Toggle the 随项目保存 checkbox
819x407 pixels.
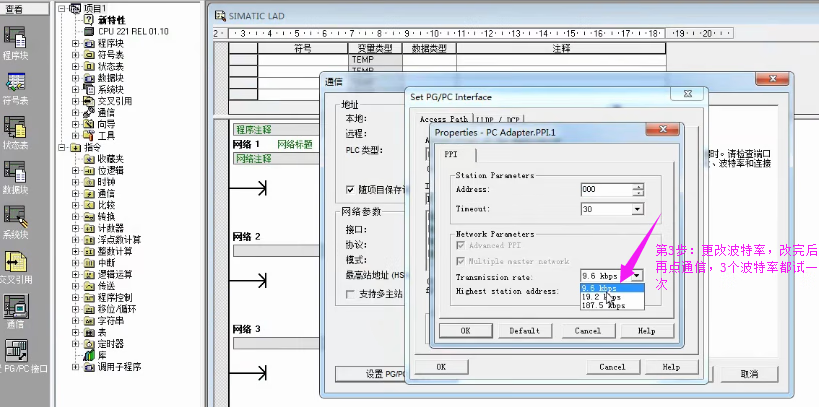point(337,189)
